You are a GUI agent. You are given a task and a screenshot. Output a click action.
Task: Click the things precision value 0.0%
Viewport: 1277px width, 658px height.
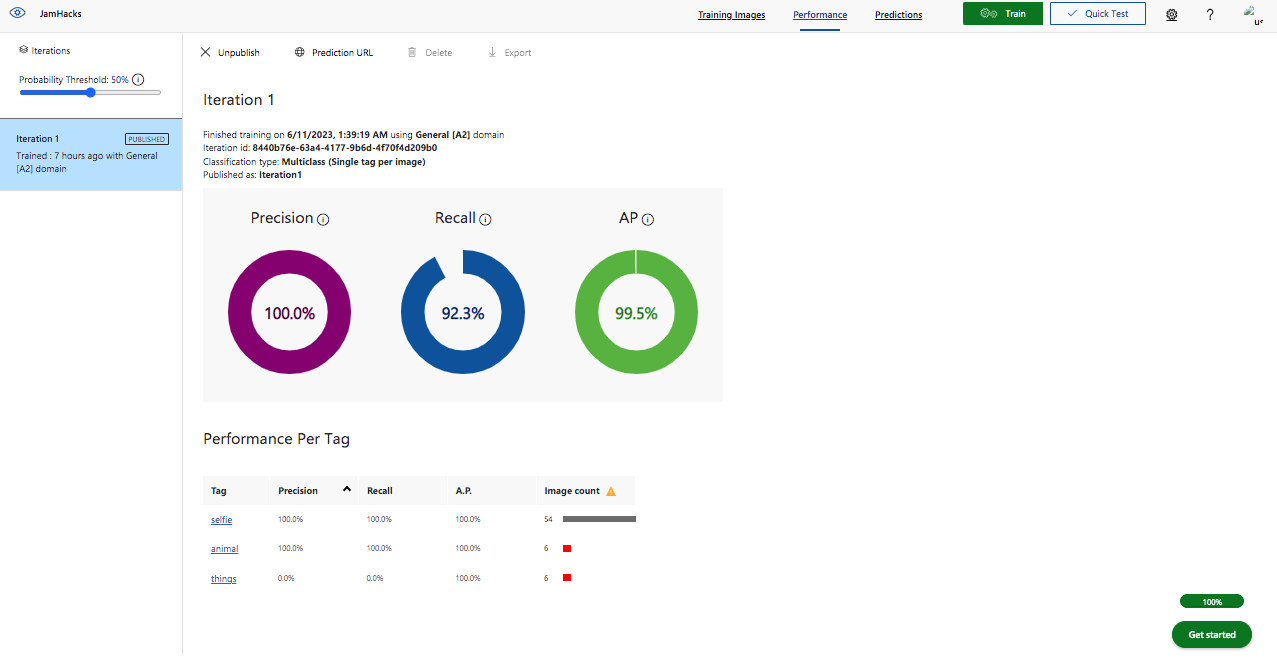point(286,579)
